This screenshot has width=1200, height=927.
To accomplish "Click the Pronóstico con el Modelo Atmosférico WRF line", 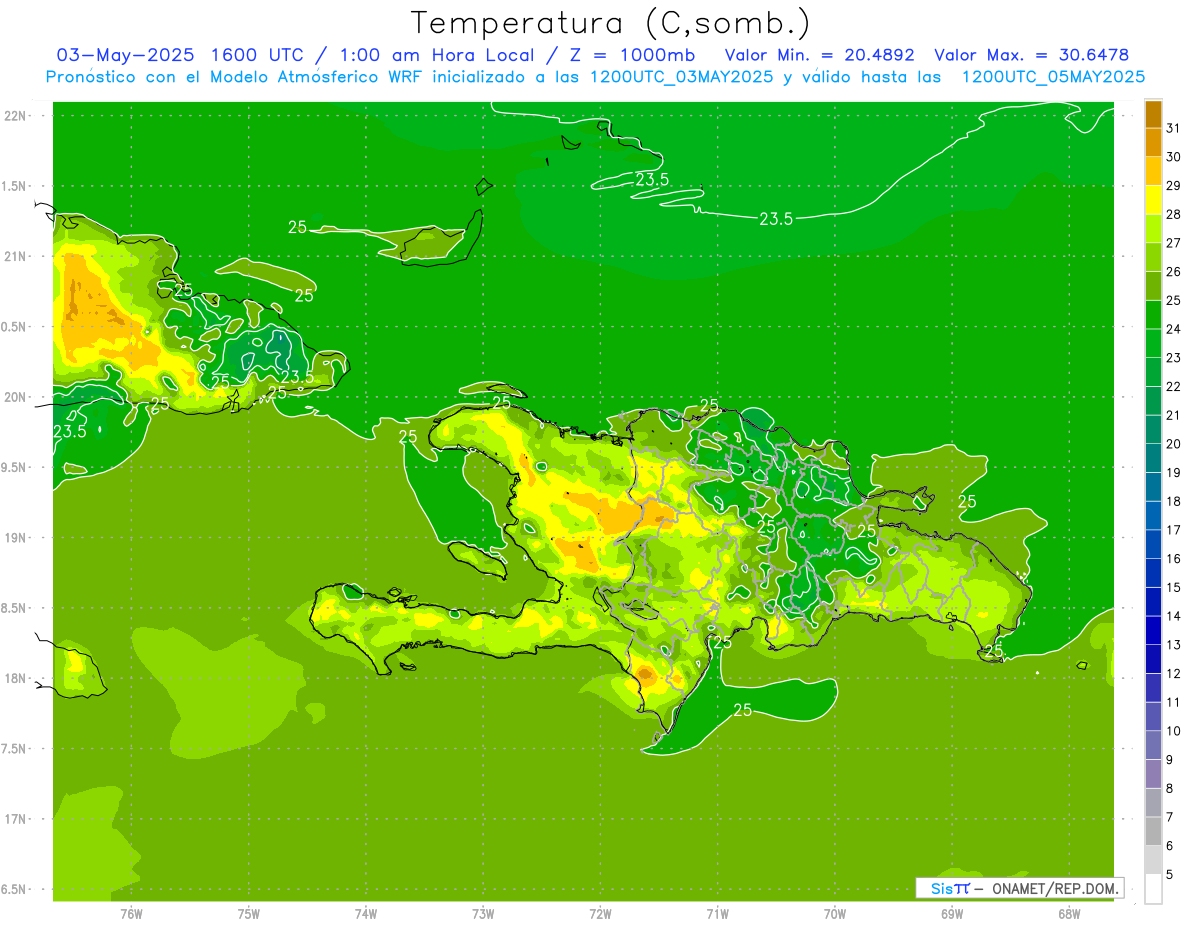I will tap(596, 76).
